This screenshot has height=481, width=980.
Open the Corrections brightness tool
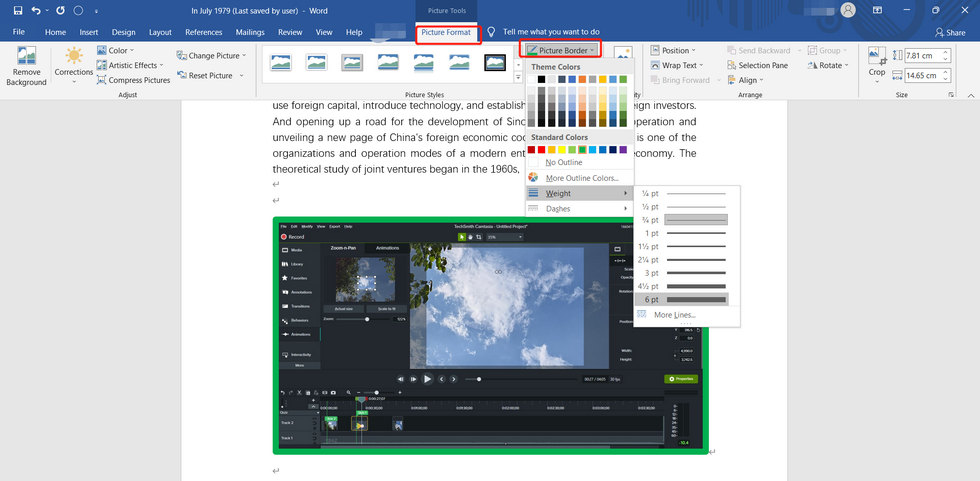[x=74, y=66]
